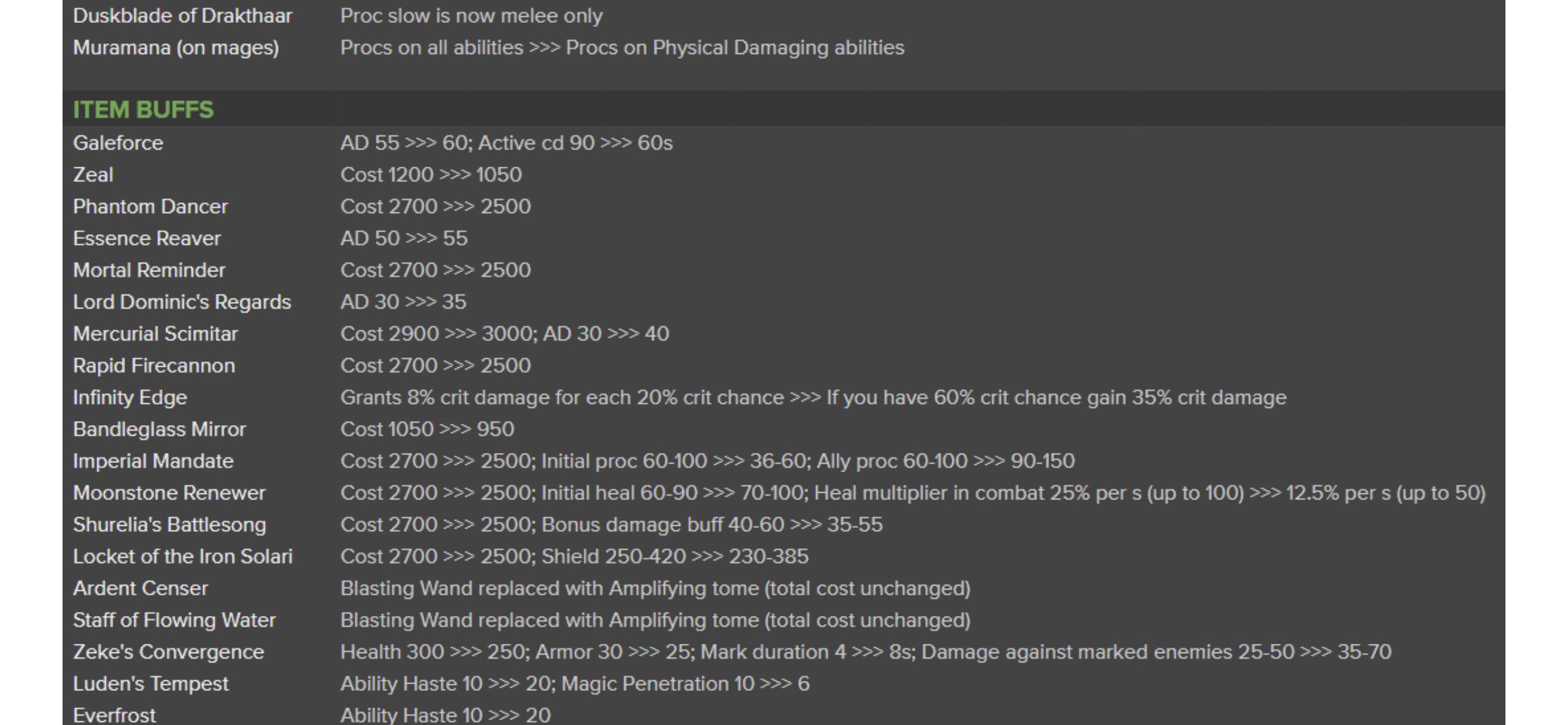The width and height of the screenshot is (1568, 725).
Task: Select the Luden's Tempest item name
Action: (150, 684)
